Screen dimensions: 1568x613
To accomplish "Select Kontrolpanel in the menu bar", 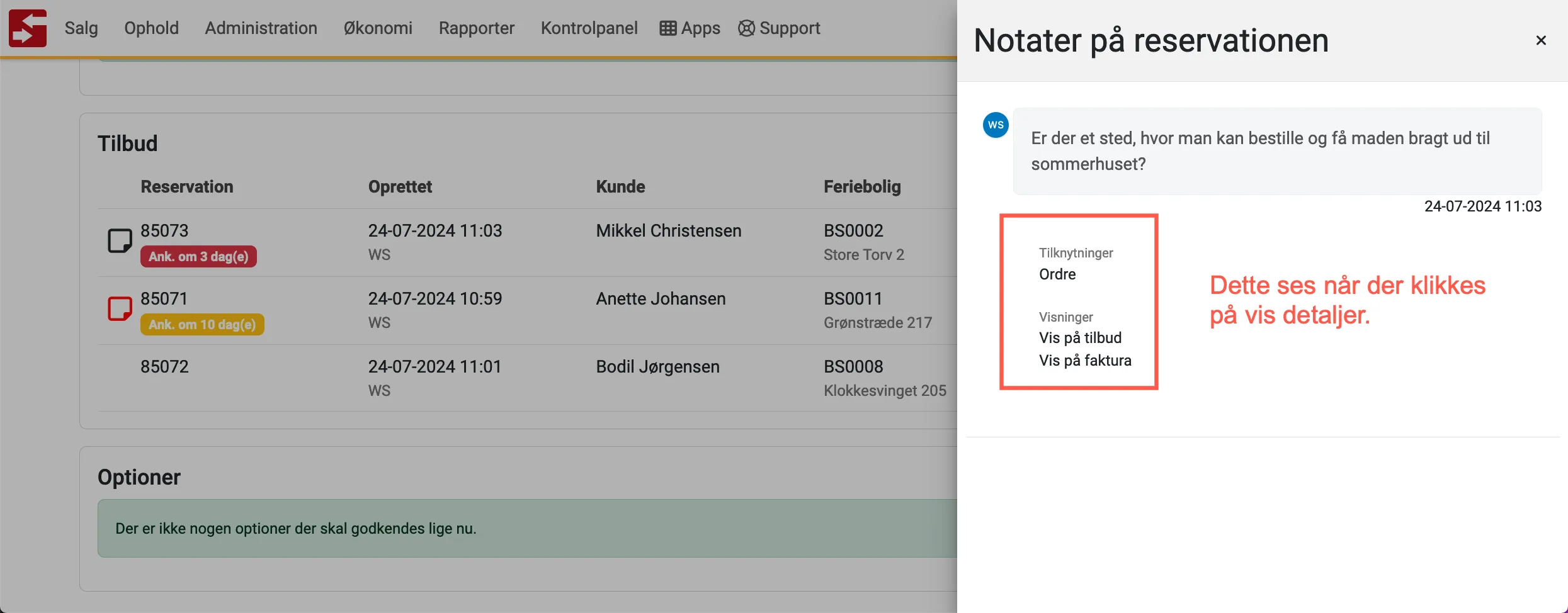I will (x=588, y=28).
